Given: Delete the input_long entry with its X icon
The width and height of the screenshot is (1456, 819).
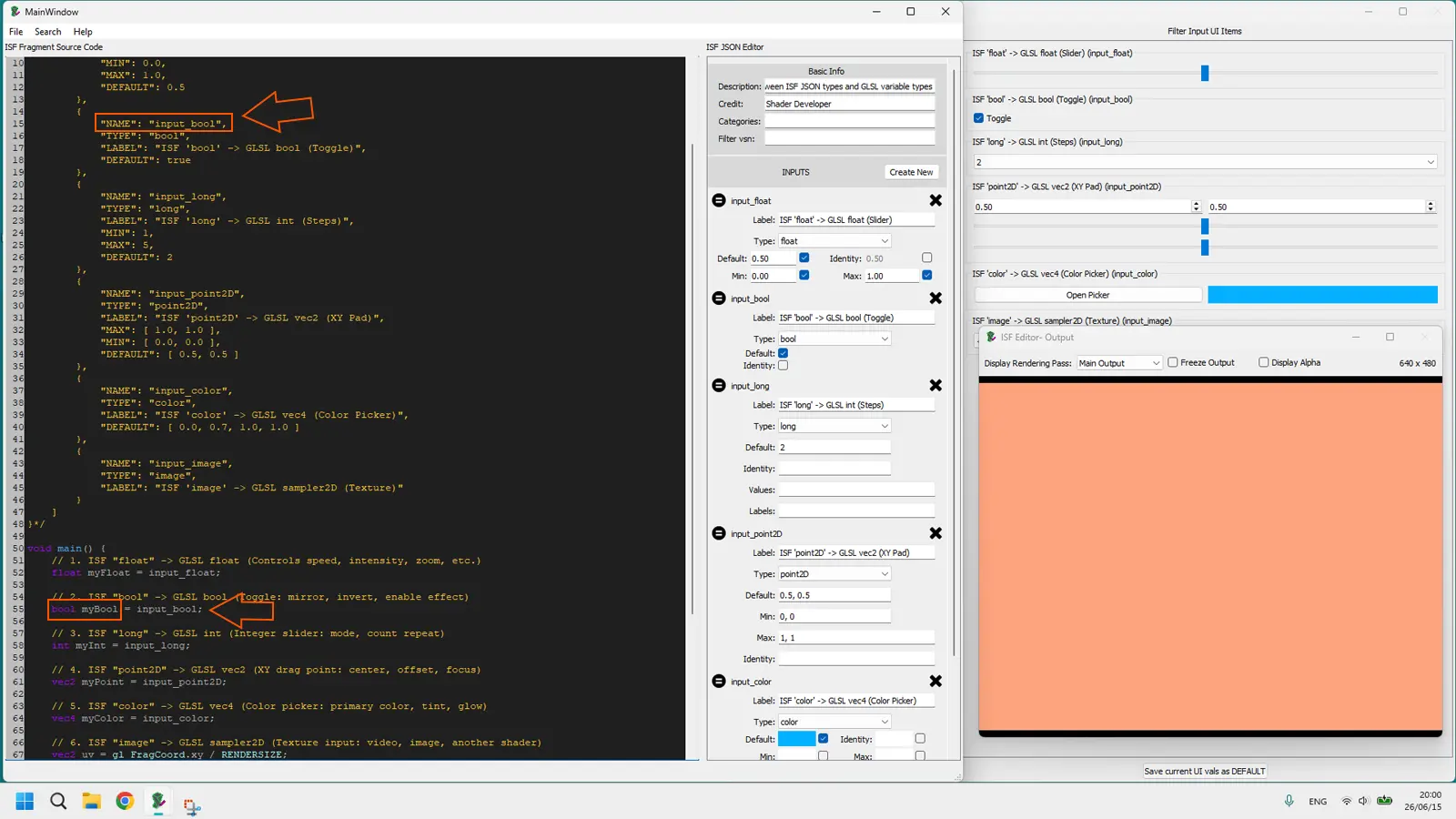Looking at the screenshot, I should point(935,386).
